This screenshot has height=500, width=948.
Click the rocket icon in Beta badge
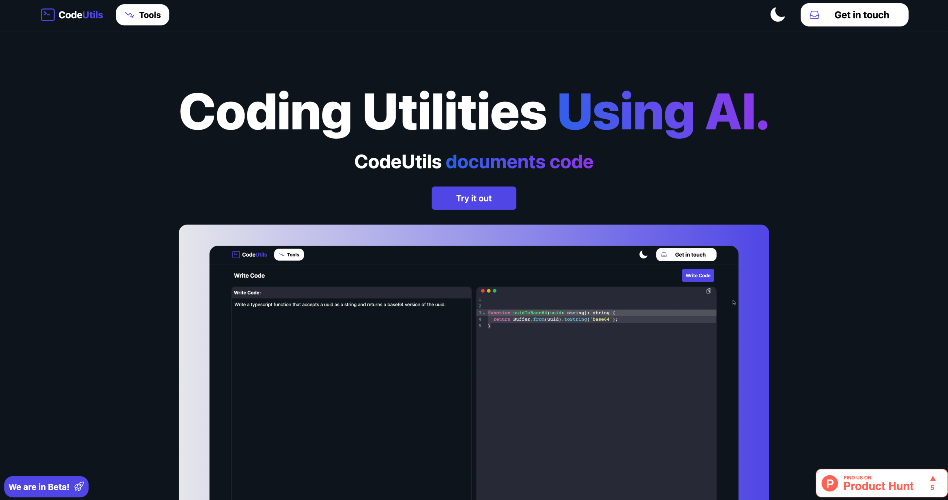79,487
